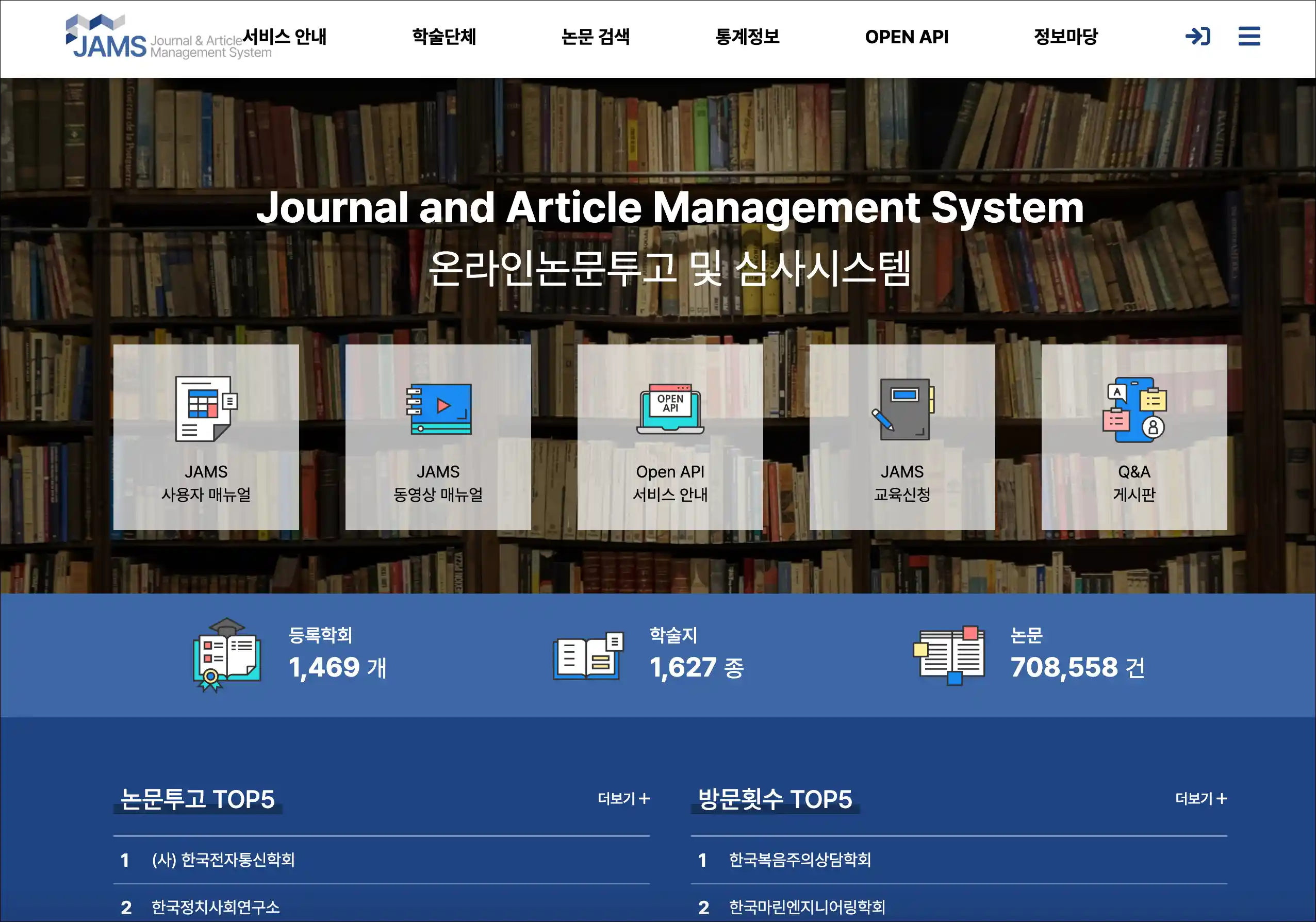The image size is (1316, 922).
Task: Click the 논문 statistics label
Action: [1026, 635]
